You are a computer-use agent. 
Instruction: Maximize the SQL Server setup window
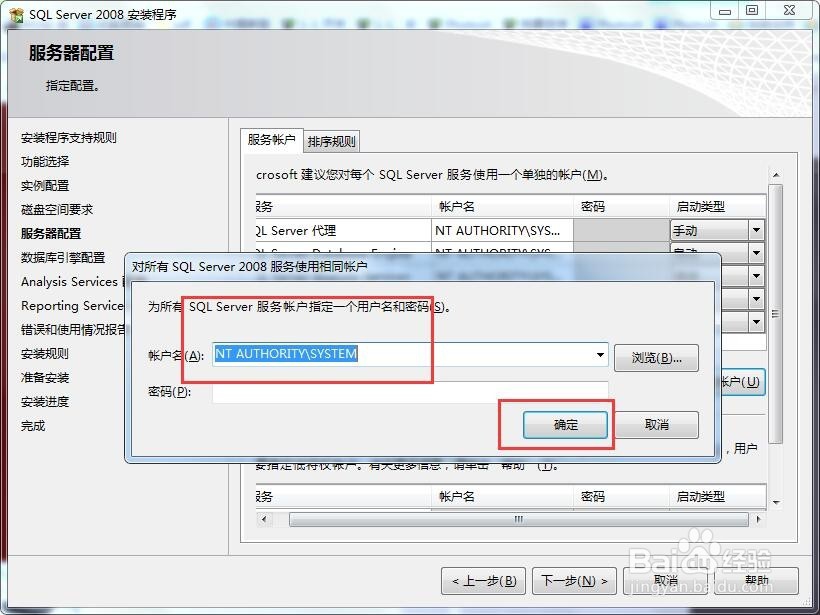[752, 10]
